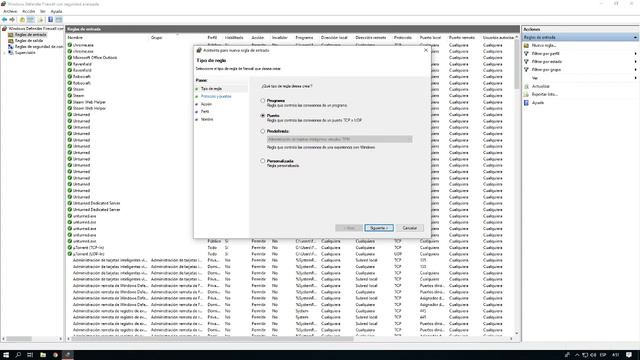Close the new inbound rule wizard
The width and height of the screenshot is (640, 360).
pyautogui.click(x=426, y=50)
